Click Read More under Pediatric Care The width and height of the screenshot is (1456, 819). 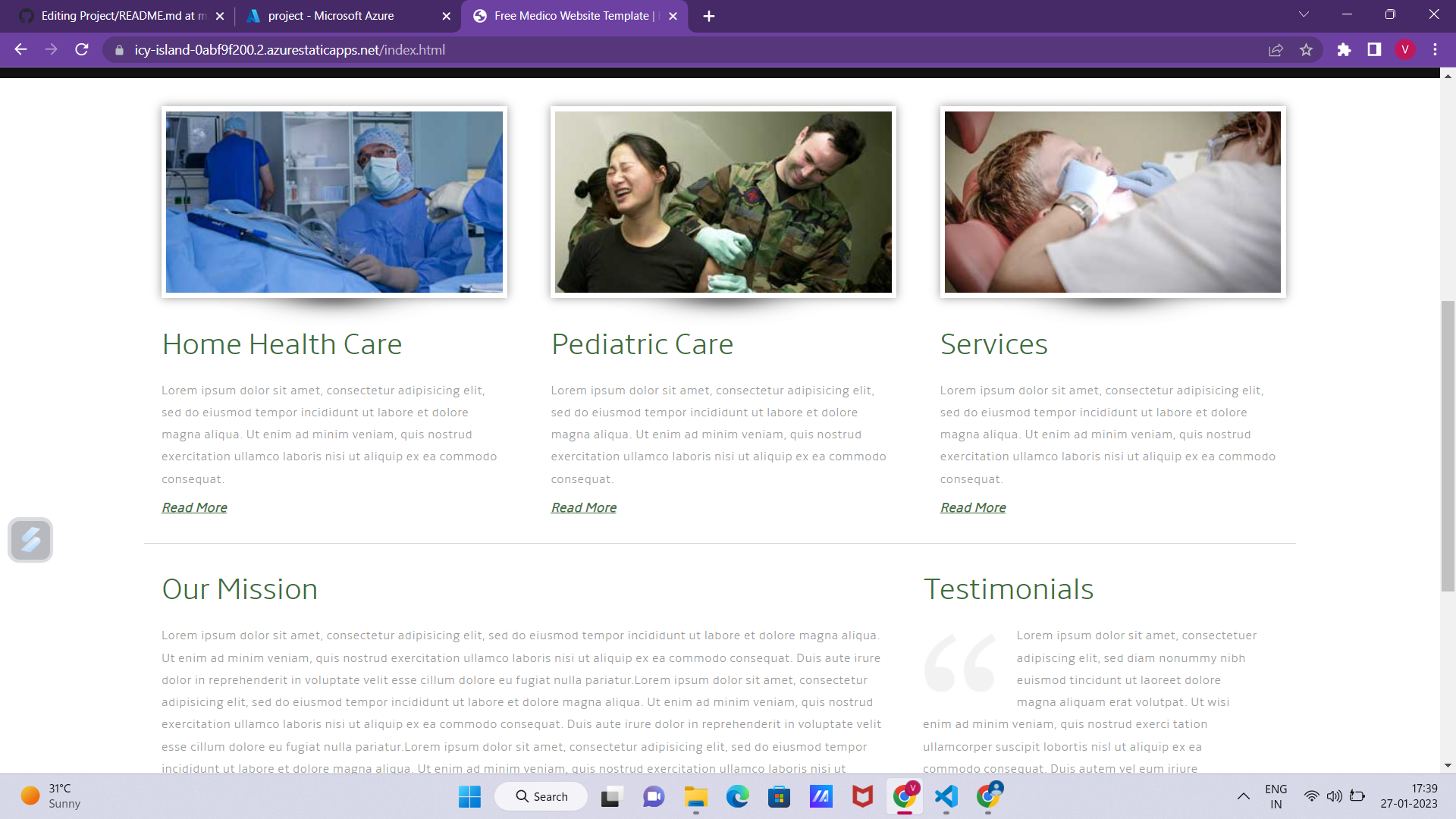point(583,507)
